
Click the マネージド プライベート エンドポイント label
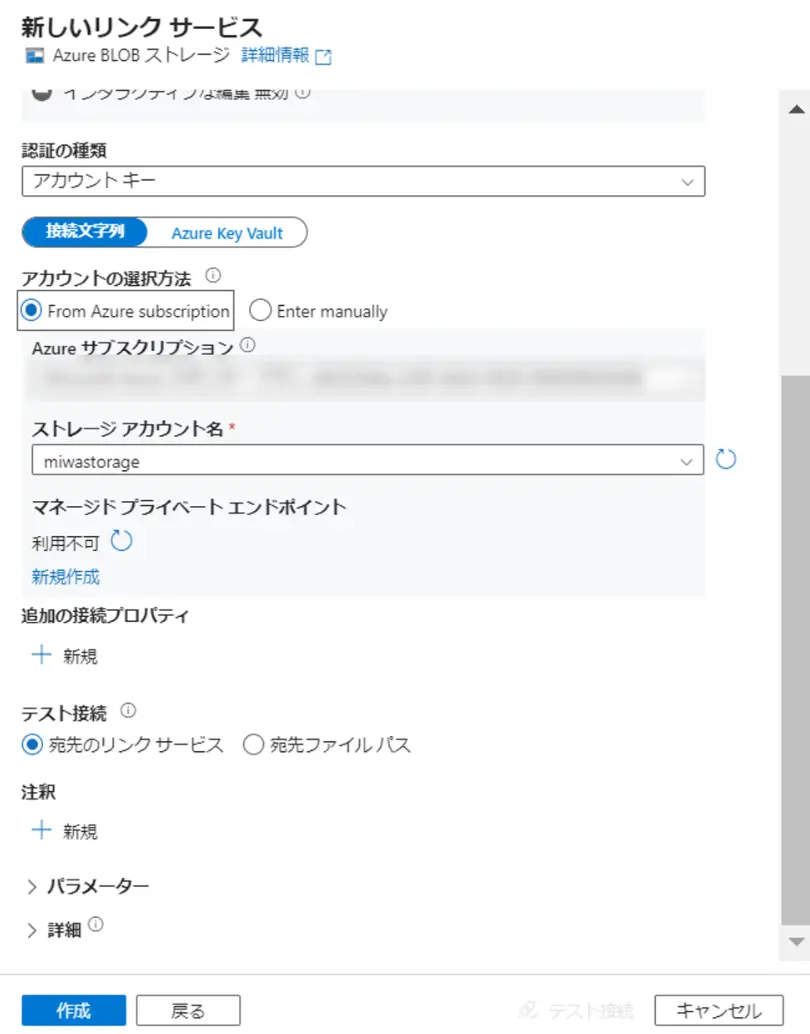click(x=189, y=507)
